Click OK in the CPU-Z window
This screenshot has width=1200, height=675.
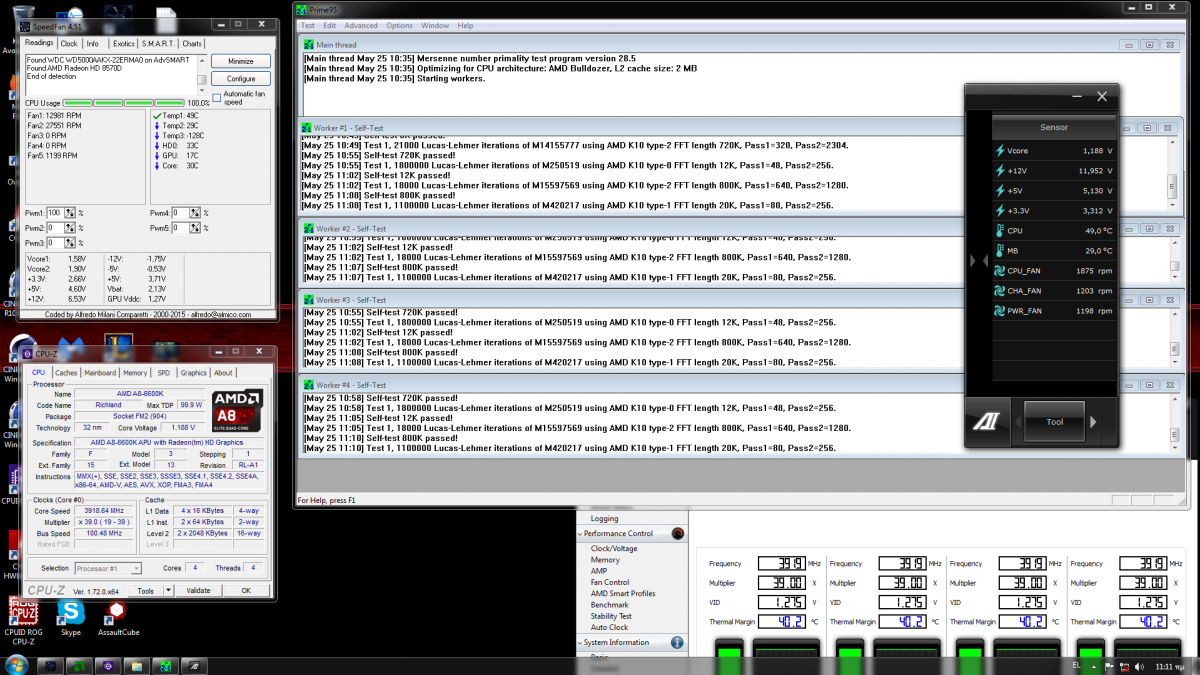(x=246, y=591)
